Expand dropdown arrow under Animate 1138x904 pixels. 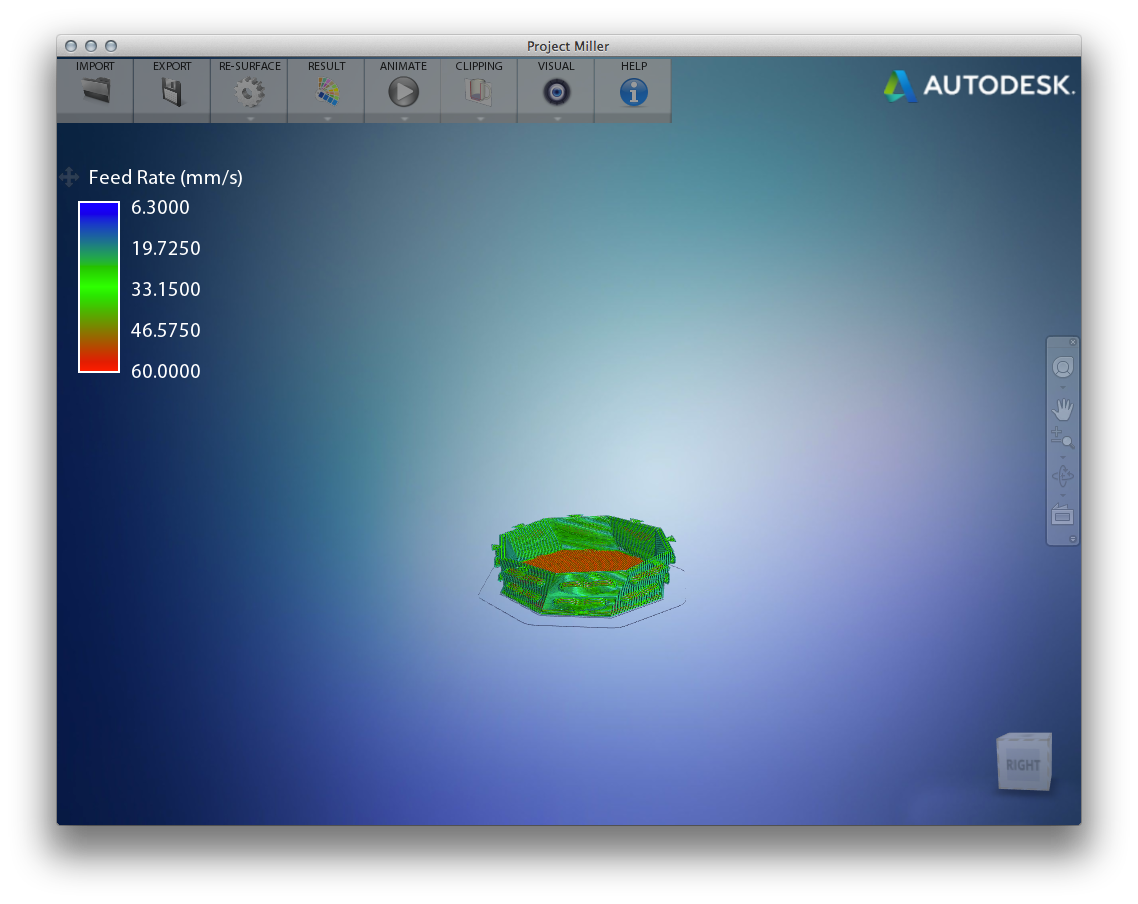[404, 118]
